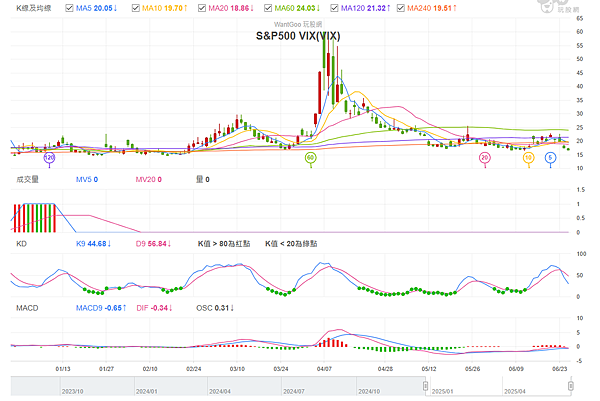Click the 03/10 date axis label
This screenshot has height=401, width=600.
[237, 369]
